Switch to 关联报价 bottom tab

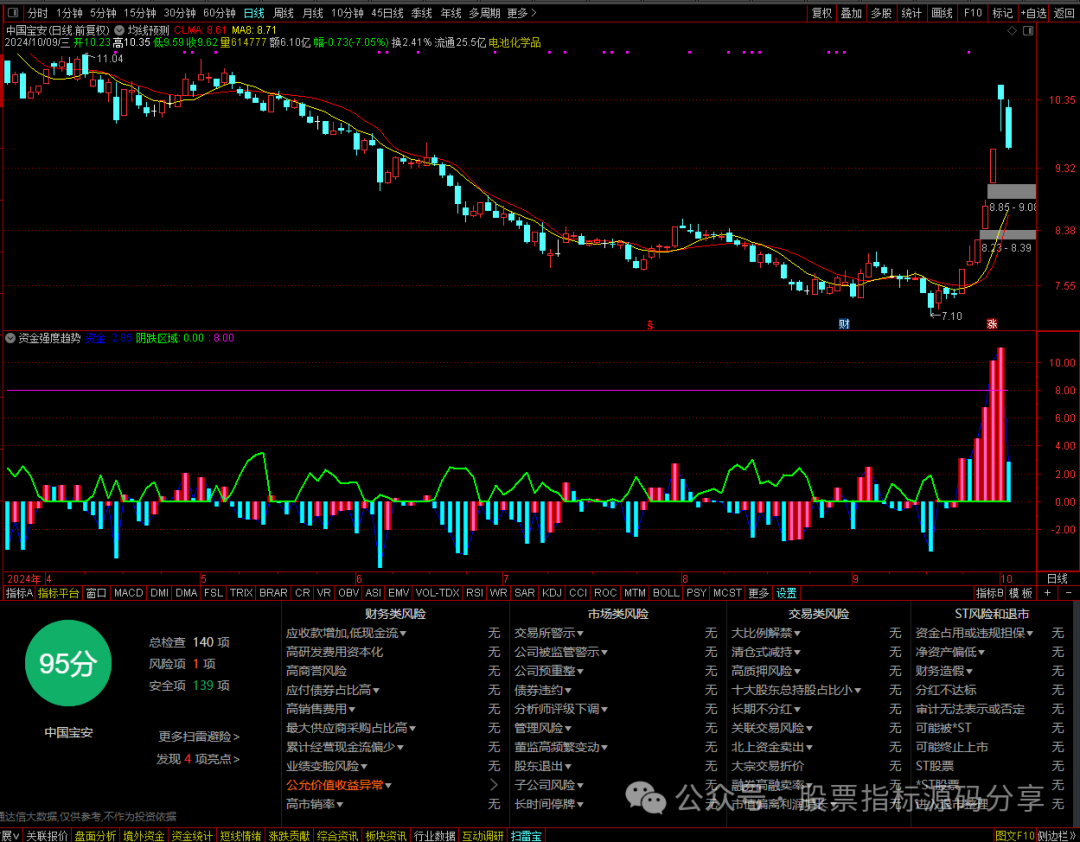(47, 836)
